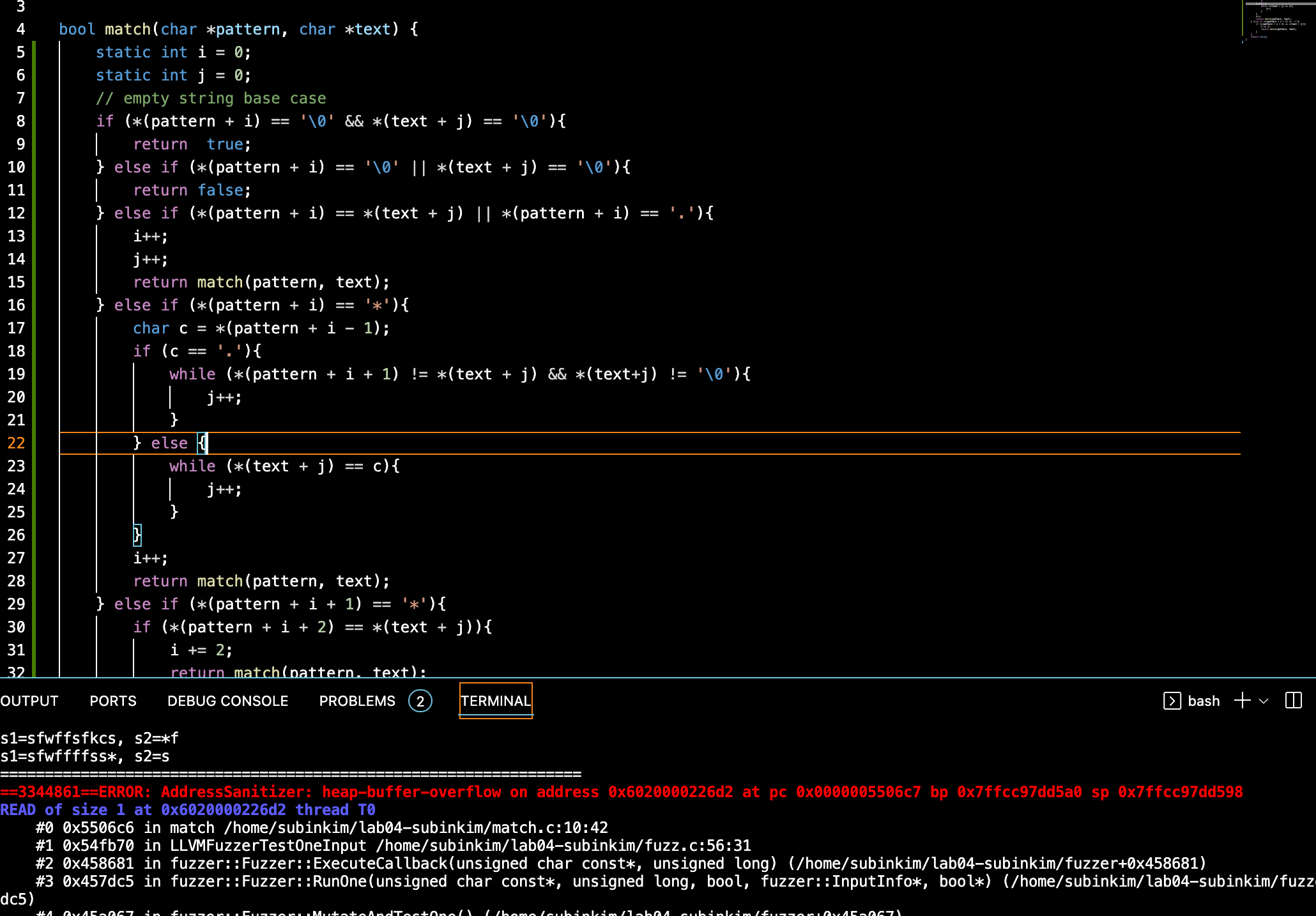Click line number 22 in the gutter

coord(17,443)
